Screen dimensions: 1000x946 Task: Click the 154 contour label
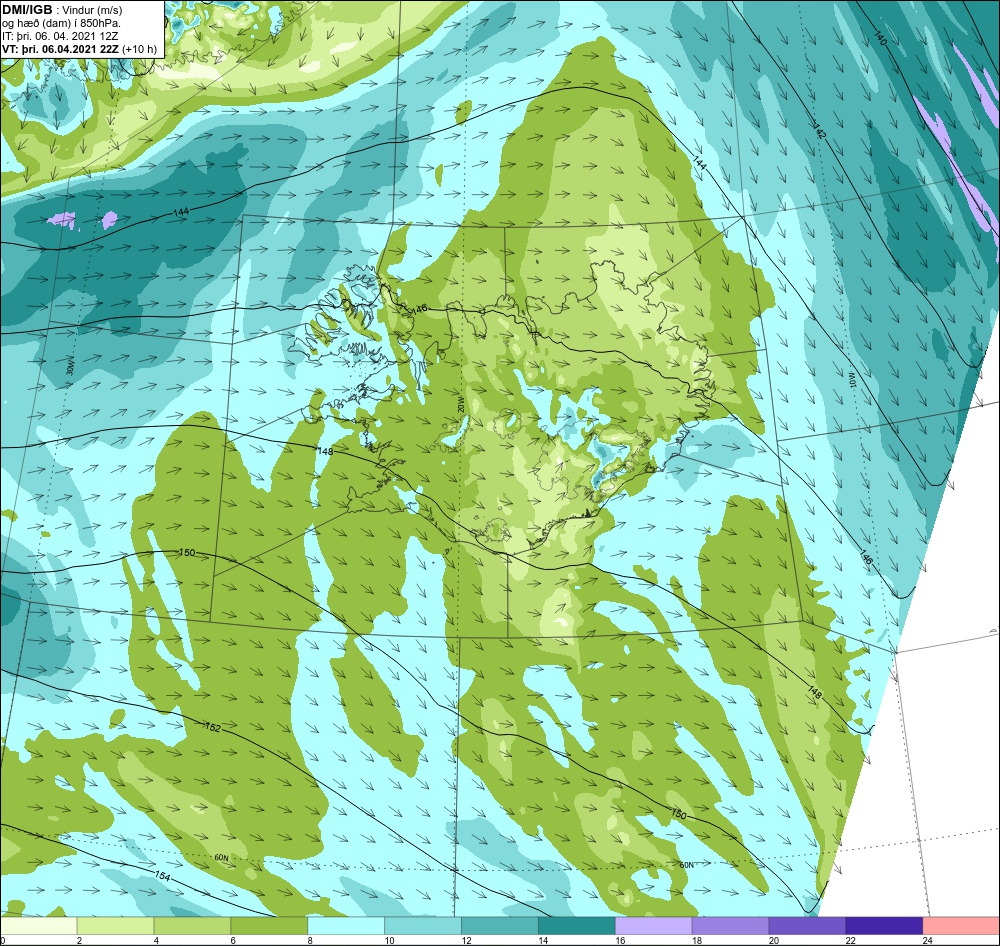[163, 876]
